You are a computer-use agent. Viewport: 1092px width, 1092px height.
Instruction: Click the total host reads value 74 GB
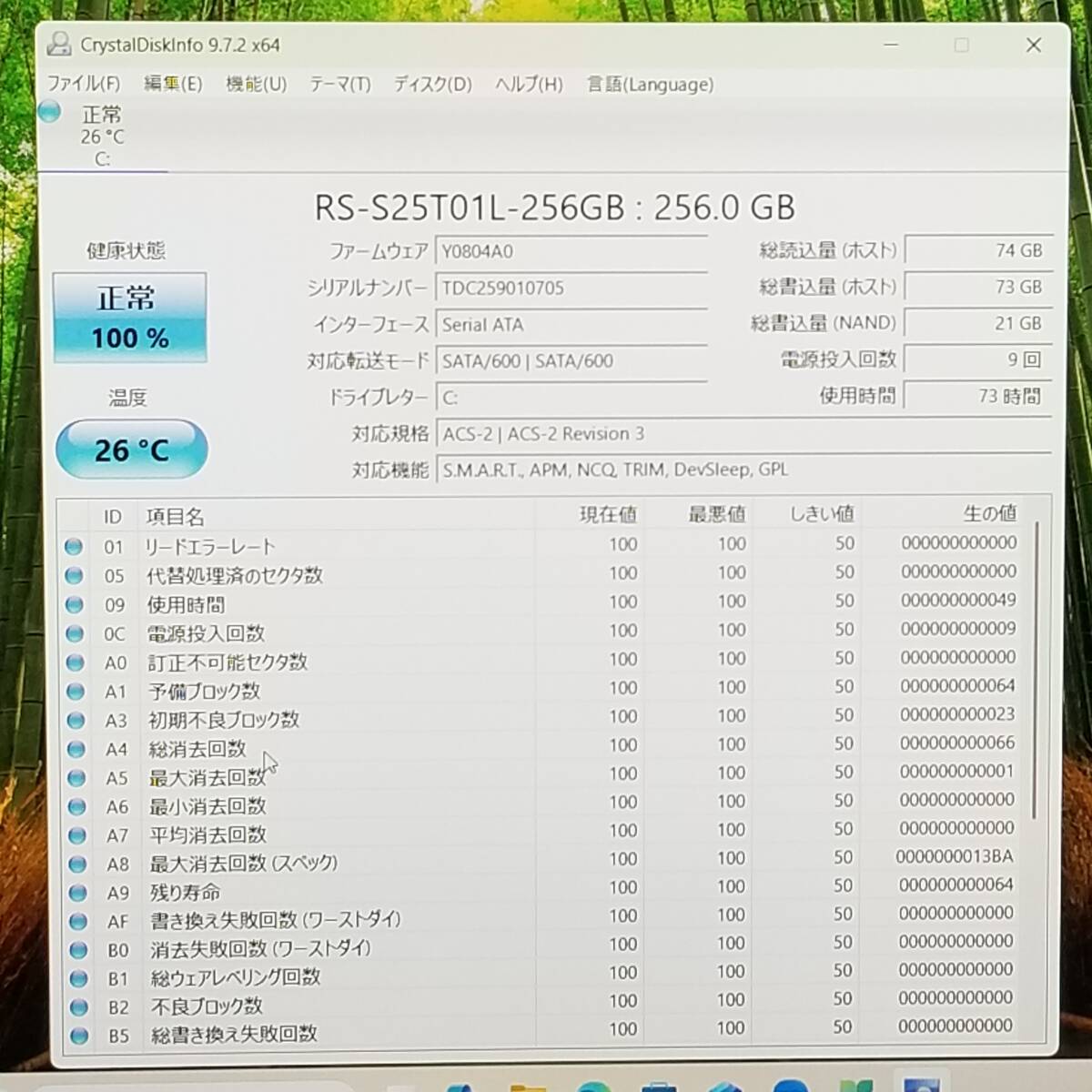978,250
